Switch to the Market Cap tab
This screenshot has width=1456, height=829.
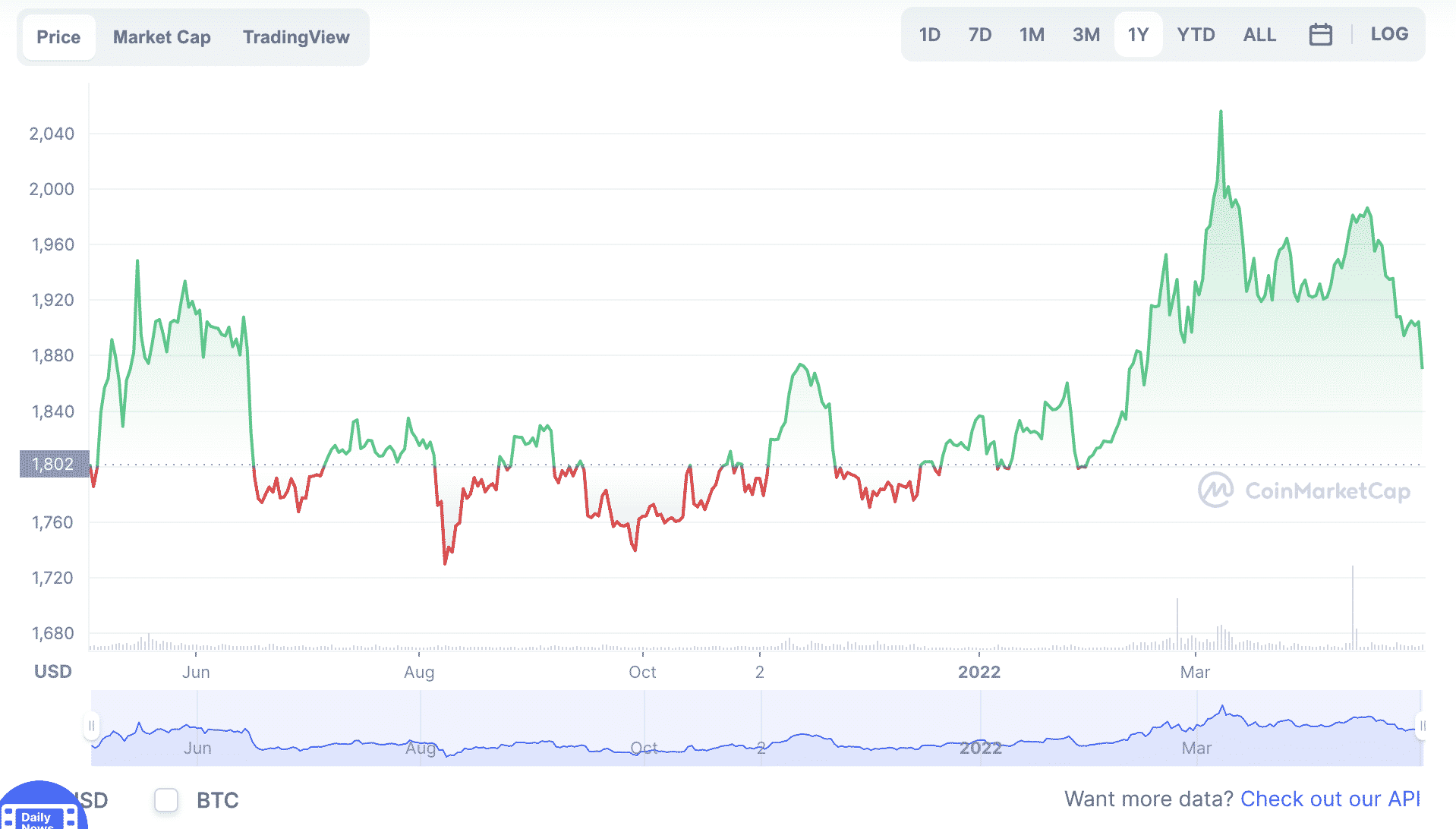[161, 36]
